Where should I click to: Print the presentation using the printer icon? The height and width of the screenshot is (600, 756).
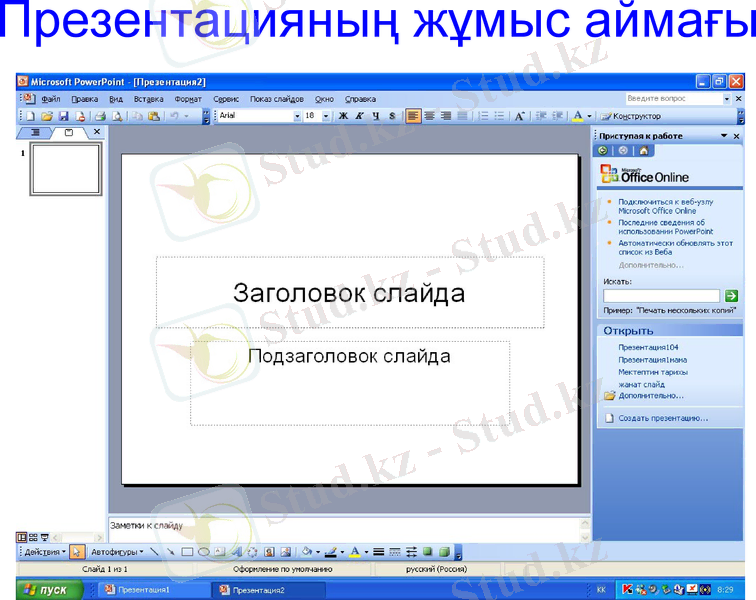(100, 116)
